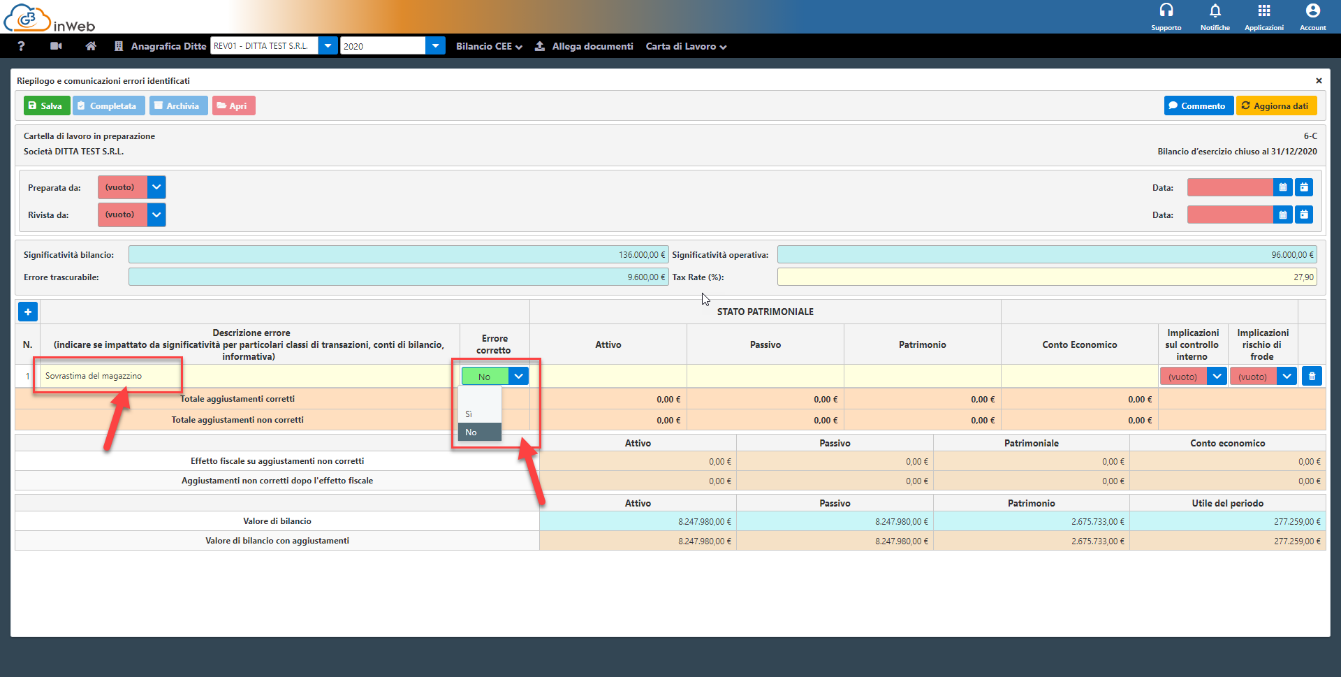
Task: Click the Conto Economico cell in row 1
Action: click(x=1080, y=376)
